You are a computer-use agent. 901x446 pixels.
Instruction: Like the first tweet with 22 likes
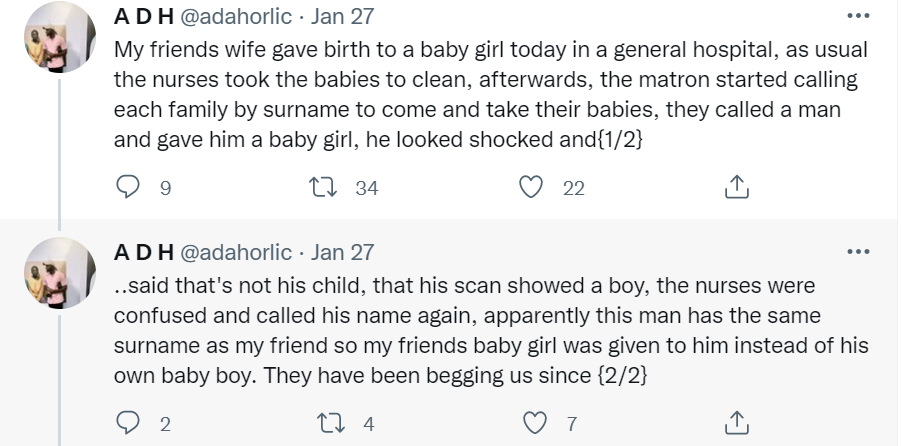point(533,187)
